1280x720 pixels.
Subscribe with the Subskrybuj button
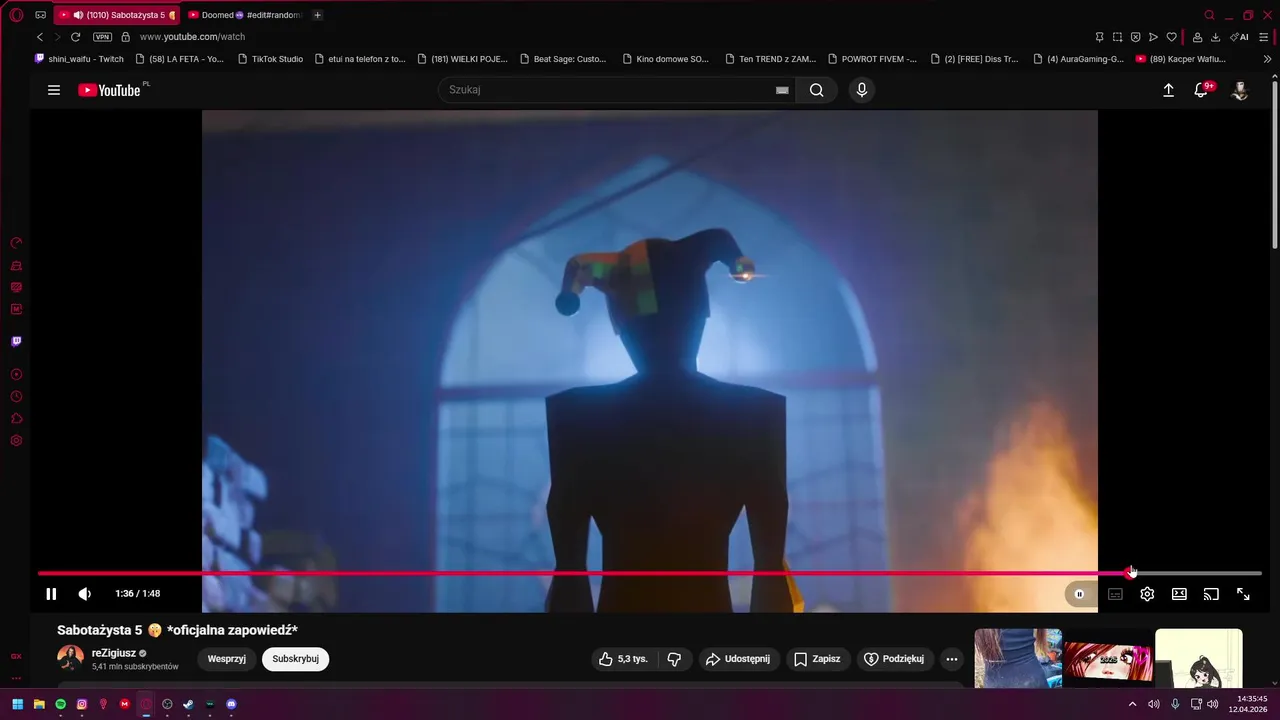point(296,659)
